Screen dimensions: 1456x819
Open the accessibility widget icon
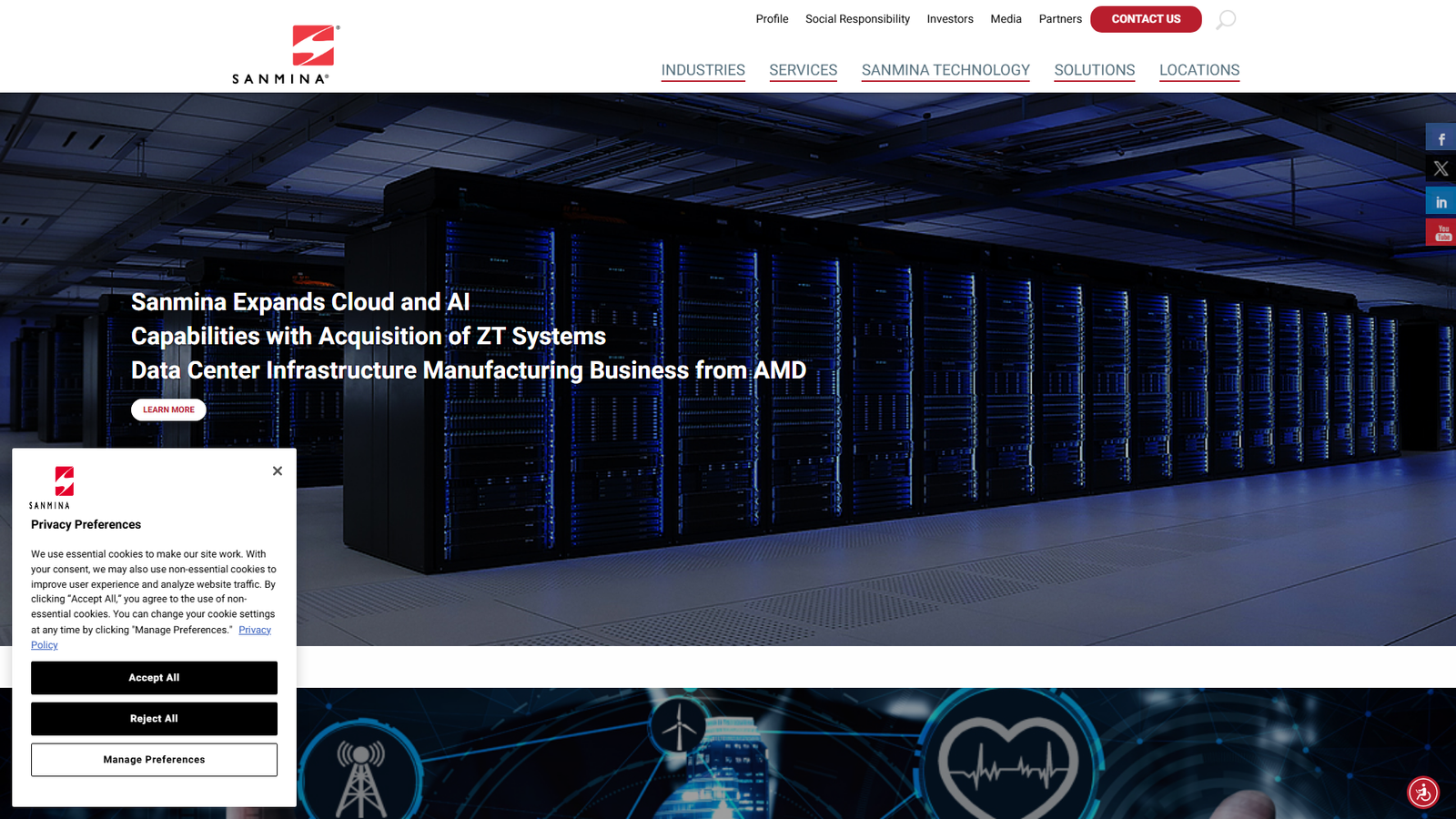1422,792
